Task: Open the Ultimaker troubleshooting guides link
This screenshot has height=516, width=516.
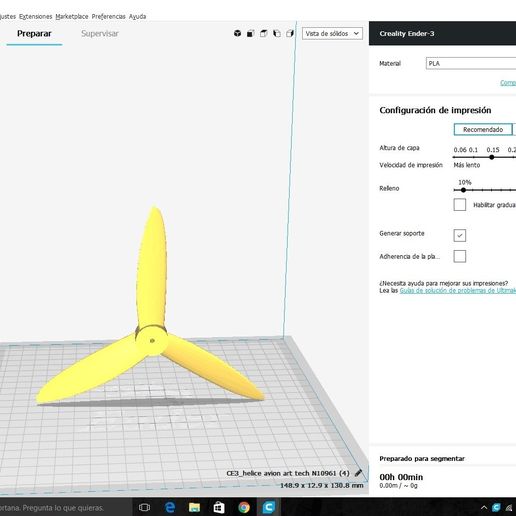Action: [458, 291]
